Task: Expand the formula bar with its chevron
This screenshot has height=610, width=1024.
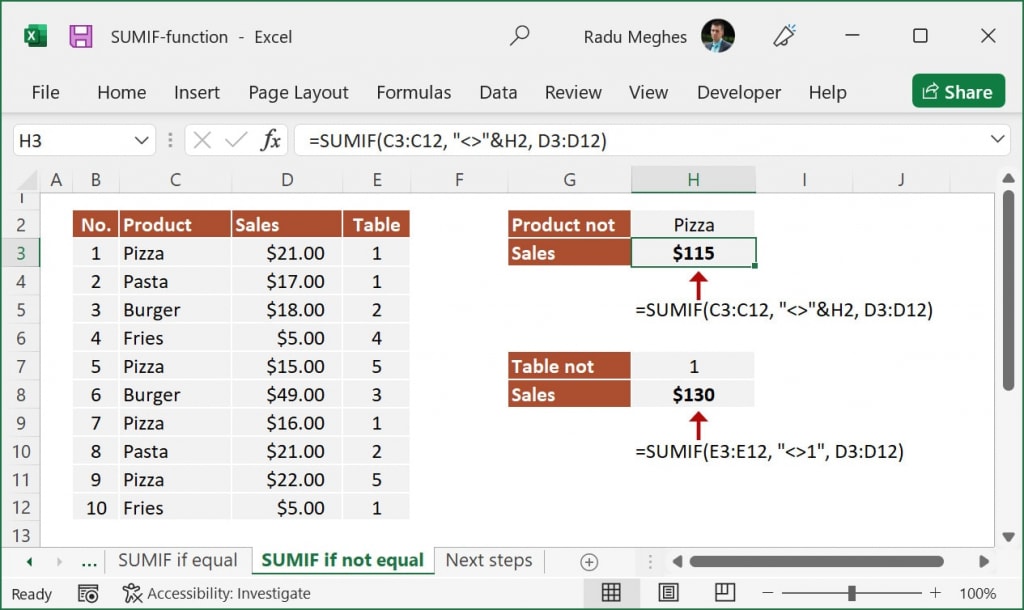Action: (997, 140)
